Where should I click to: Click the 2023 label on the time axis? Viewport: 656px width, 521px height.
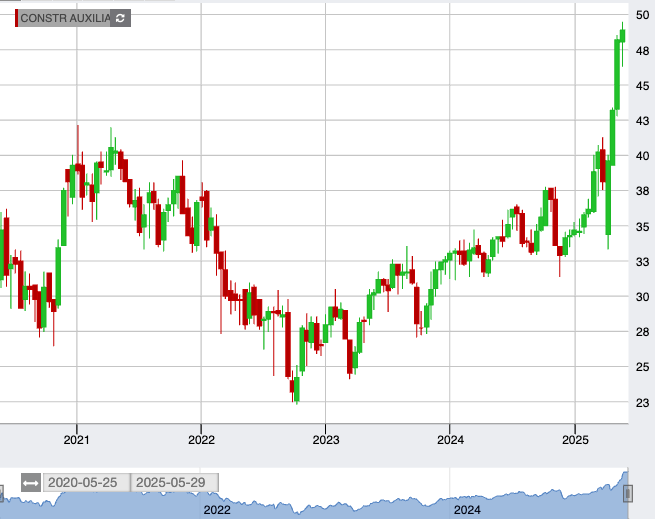tap(325, 440)
